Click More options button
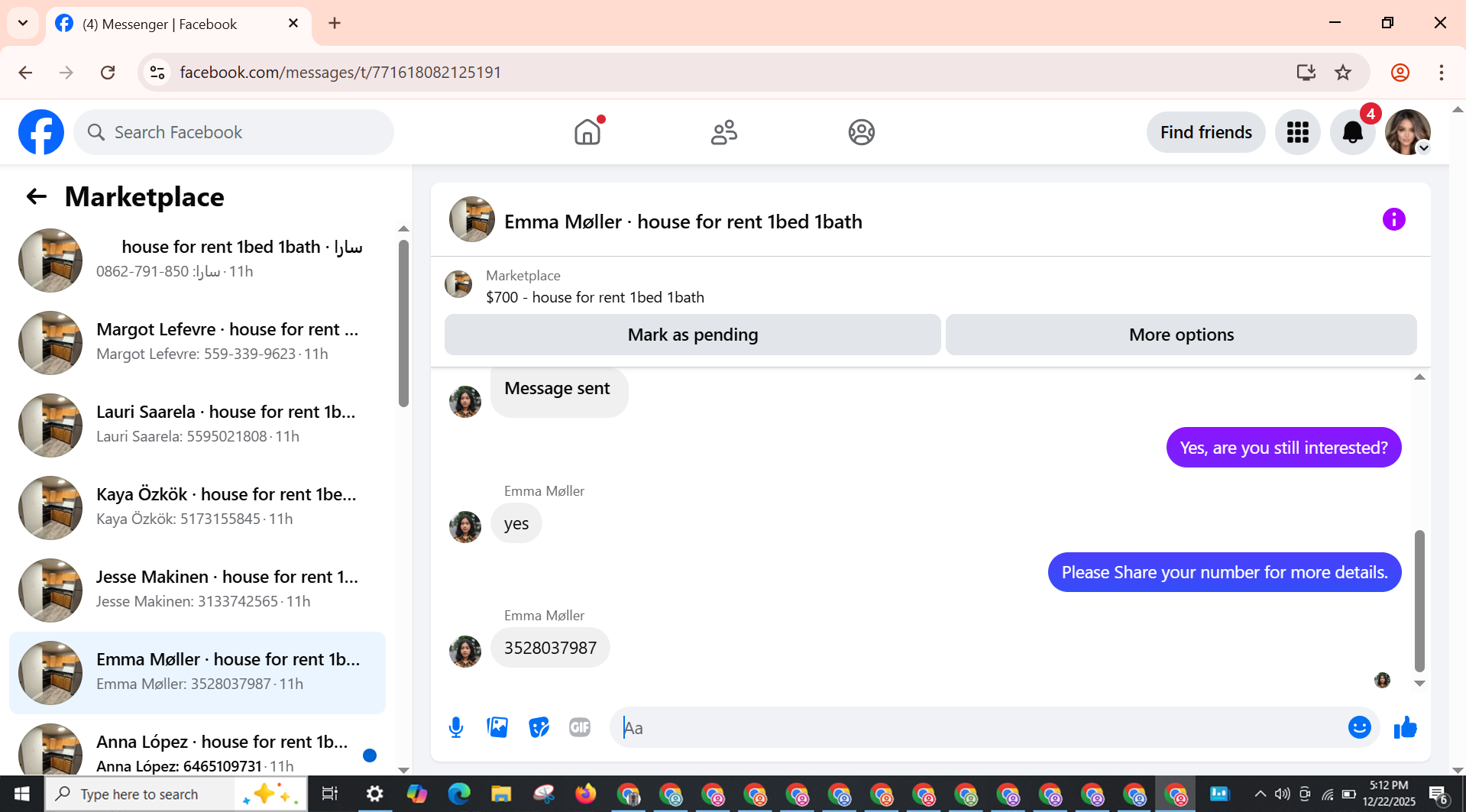Screen dimensions: 1466x812 (x=1181, y=335)
